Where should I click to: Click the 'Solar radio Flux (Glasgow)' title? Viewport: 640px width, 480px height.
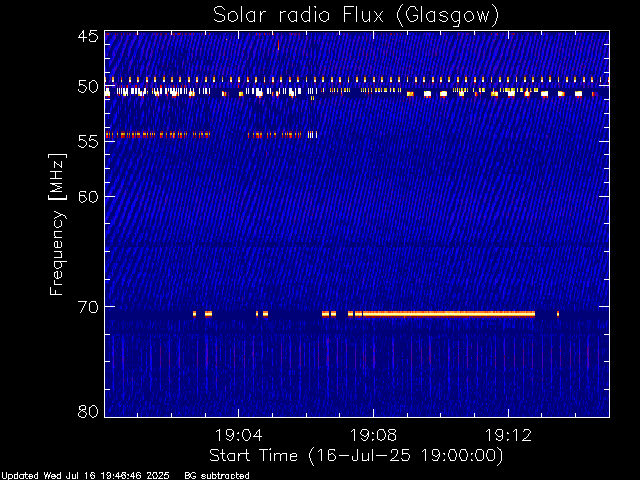[x=356, y=16]
